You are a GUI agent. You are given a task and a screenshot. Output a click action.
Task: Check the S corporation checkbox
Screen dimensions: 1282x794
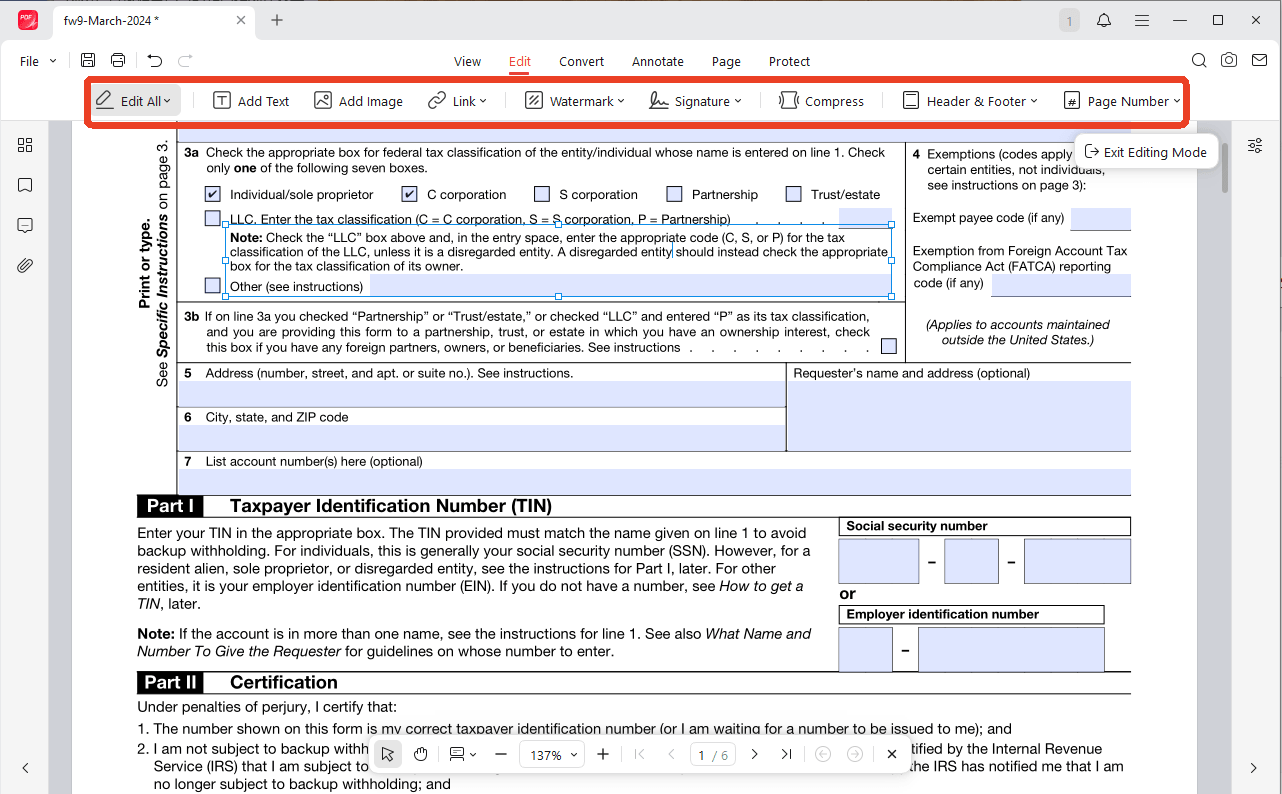pos(542,194)
